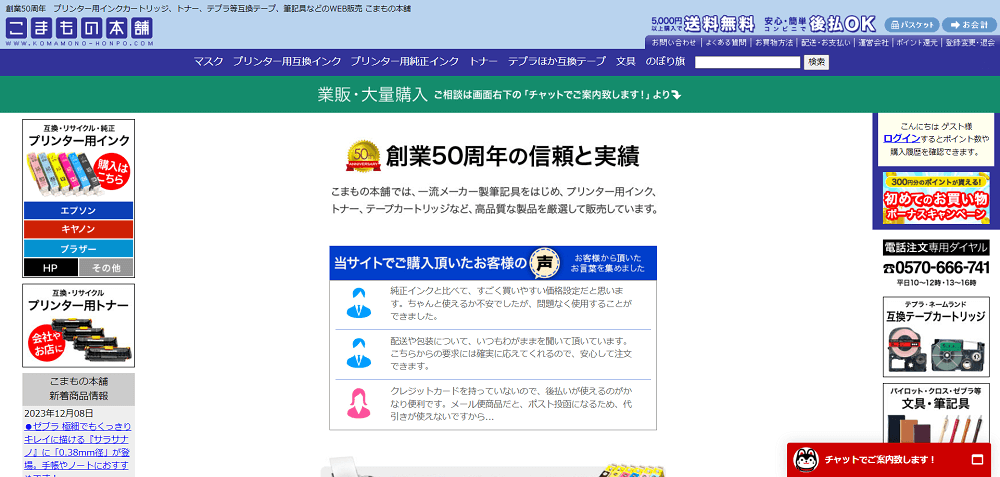Click the chat mascot icon
This screenshot has width=1000, height=477.
click(x=805, y=460)
